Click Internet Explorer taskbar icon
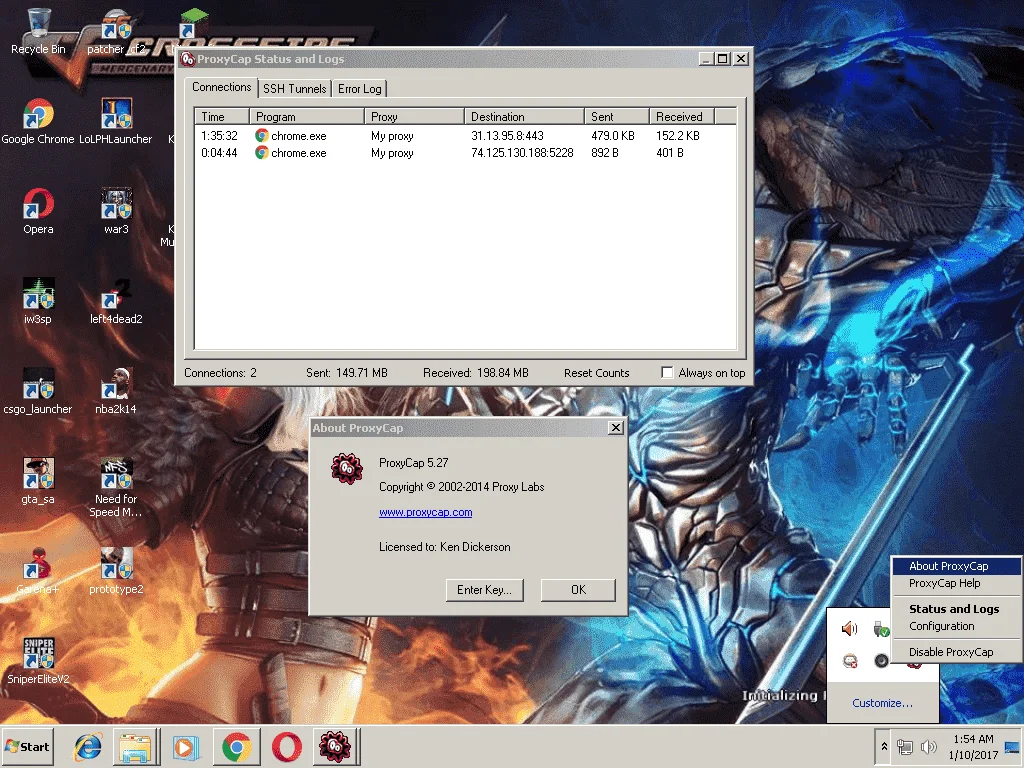1024x768 pixels. coord(88,746)
